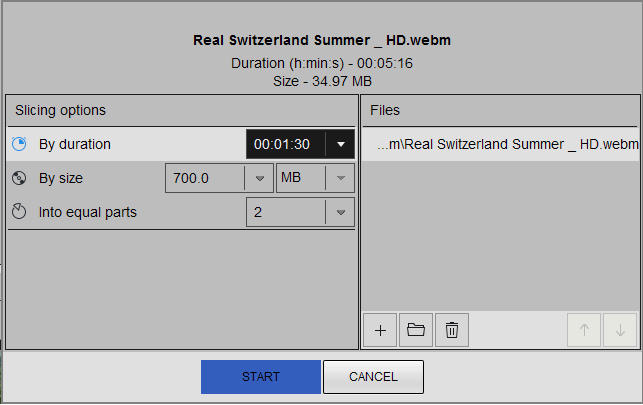
Task: Click the pie icon beside Into equal parts
Action: [x=19, y=212]
